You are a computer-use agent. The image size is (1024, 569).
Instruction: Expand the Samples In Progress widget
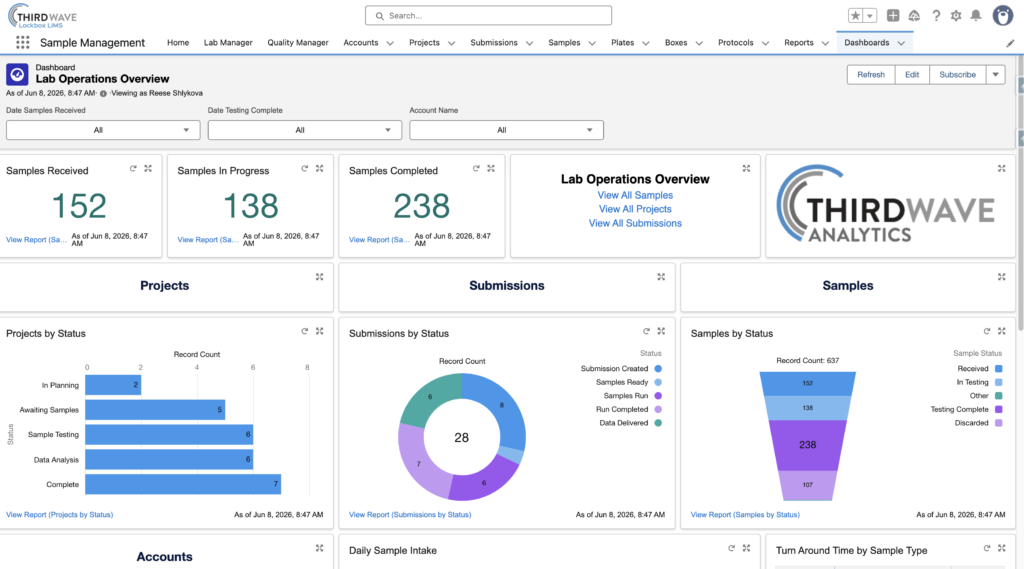coord(319,169)
